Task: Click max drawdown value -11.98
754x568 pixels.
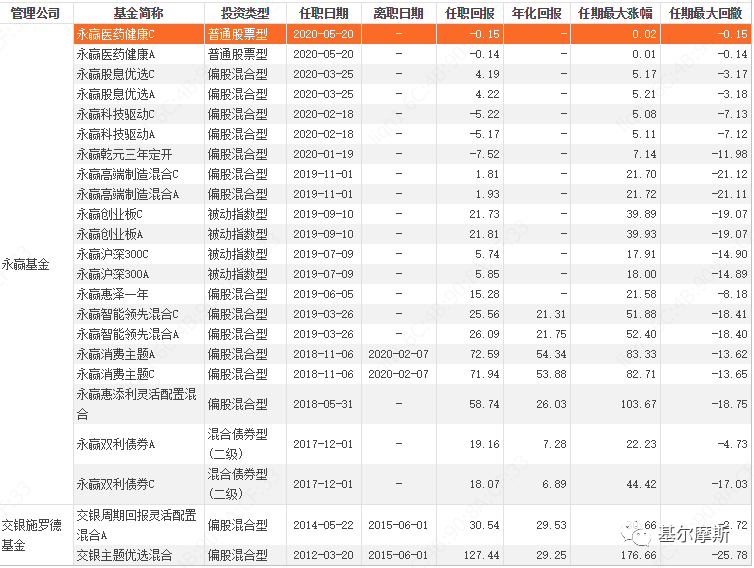Action: pyautogui.click(x=729, y=154)
